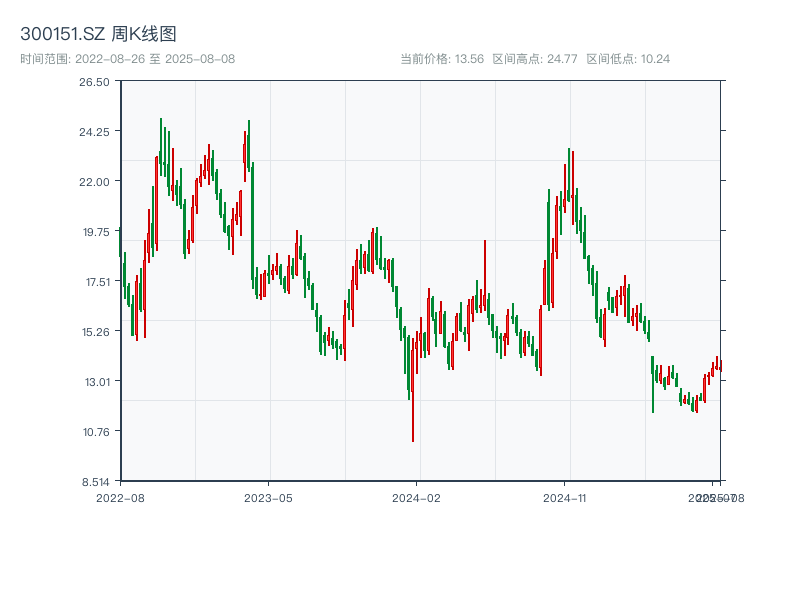Image resolution: width=800 pixels, height=600 pixels.
Task: Click the 2023-05 date axis label
Action: [x=268, y=497]
